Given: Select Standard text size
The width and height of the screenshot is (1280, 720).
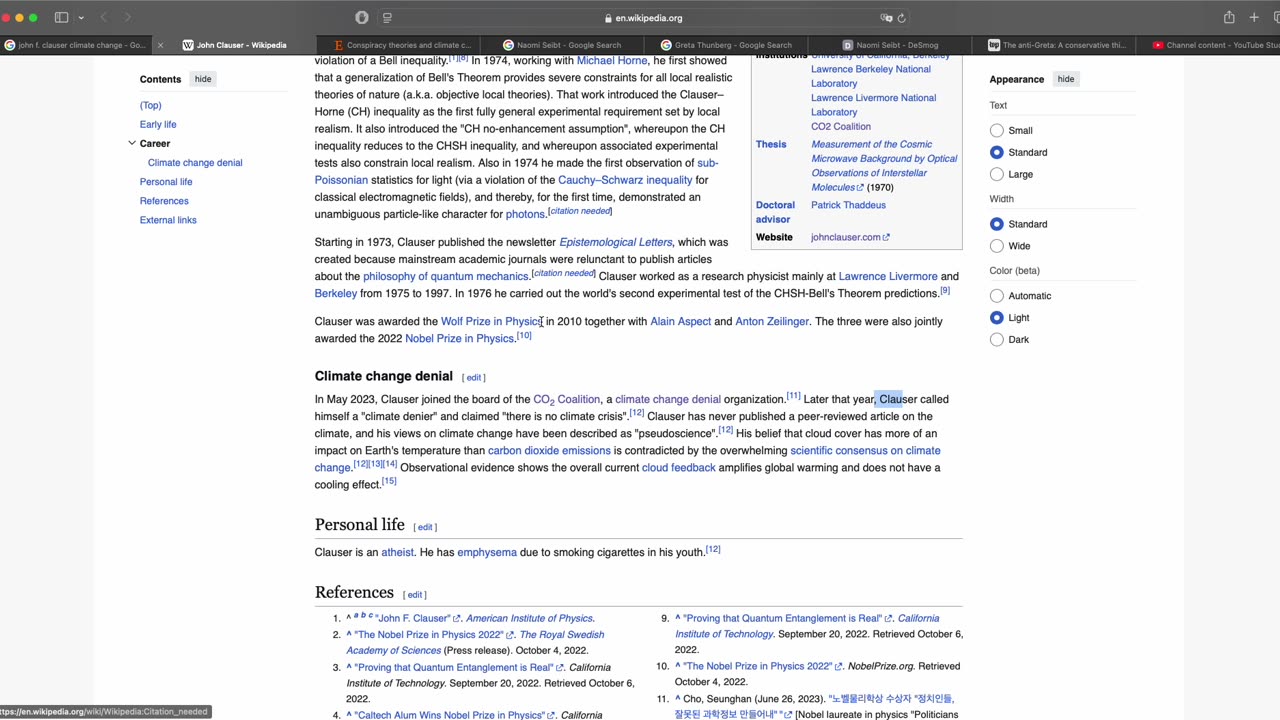Looking at the screenshot, I should 996,152.
